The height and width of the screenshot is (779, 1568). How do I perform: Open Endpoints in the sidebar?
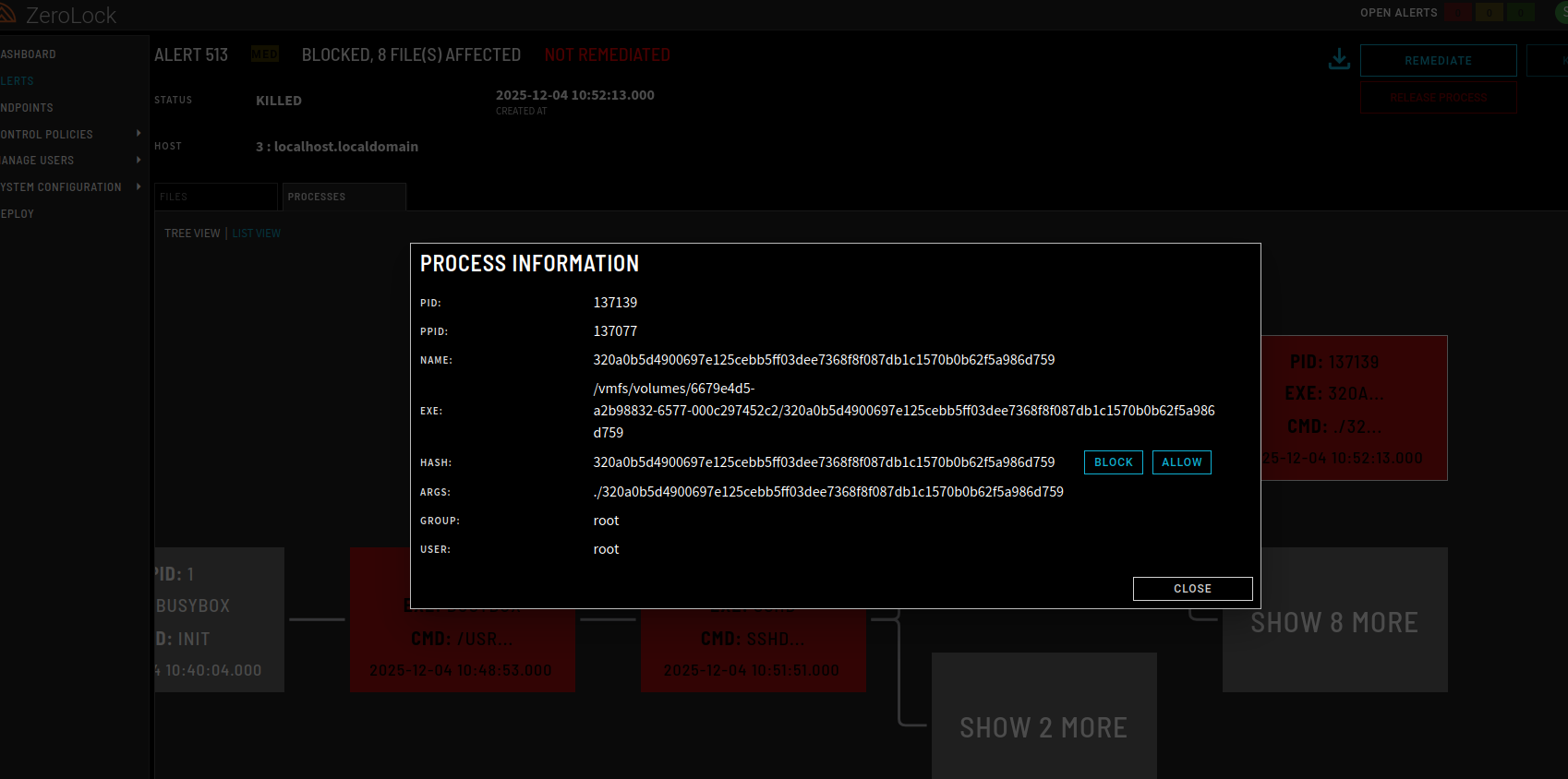(x=27, y=108)
